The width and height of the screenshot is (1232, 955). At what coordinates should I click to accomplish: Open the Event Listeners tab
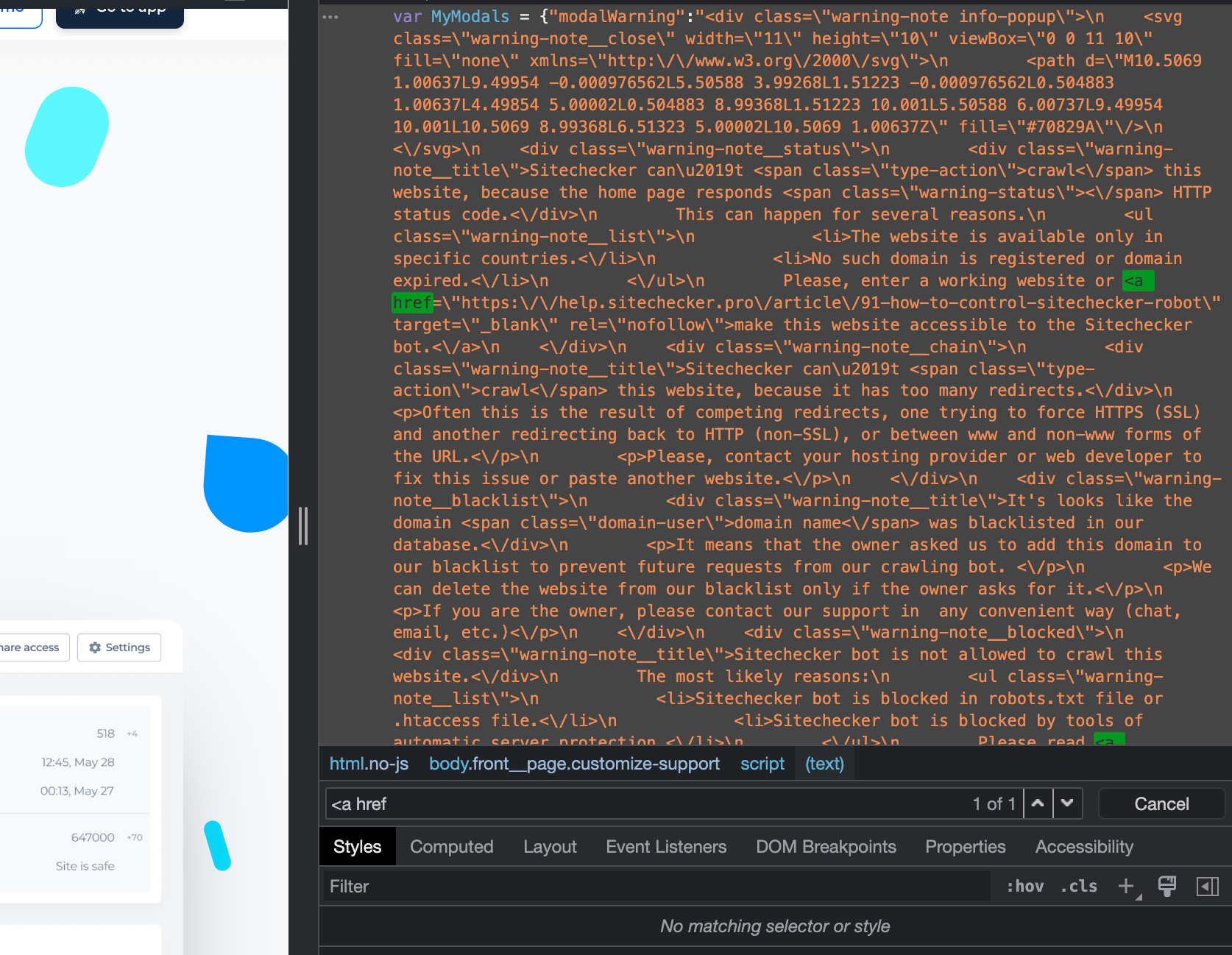(x=666, y=847)
